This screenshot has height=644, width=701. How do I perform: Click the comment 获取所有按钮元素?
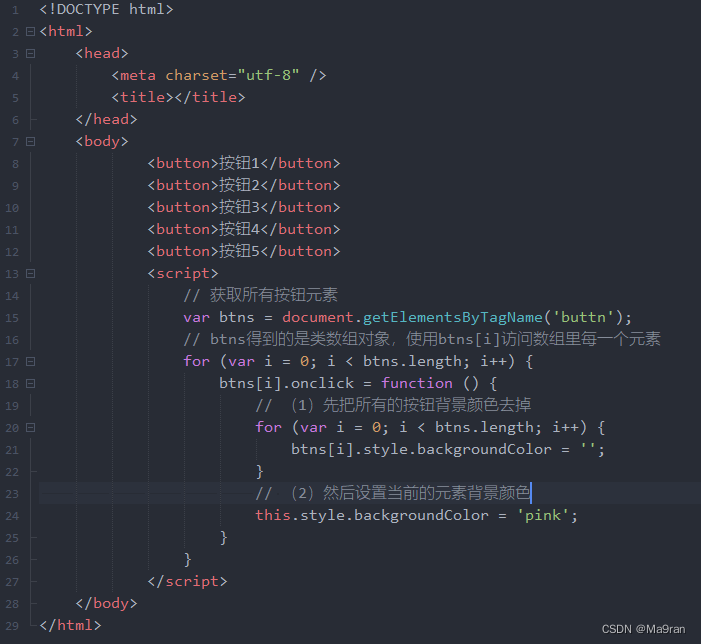tap(261, 295)
